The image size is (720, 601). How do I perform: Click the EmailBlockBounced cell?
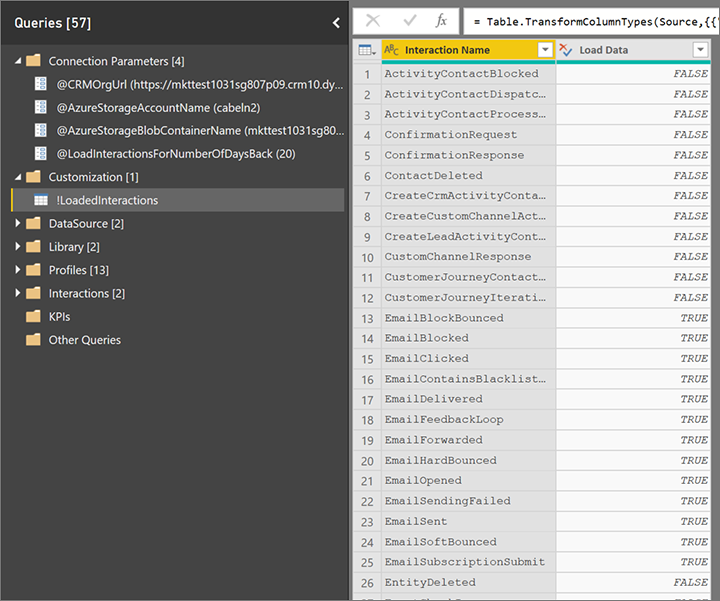[x=468, y=318]
